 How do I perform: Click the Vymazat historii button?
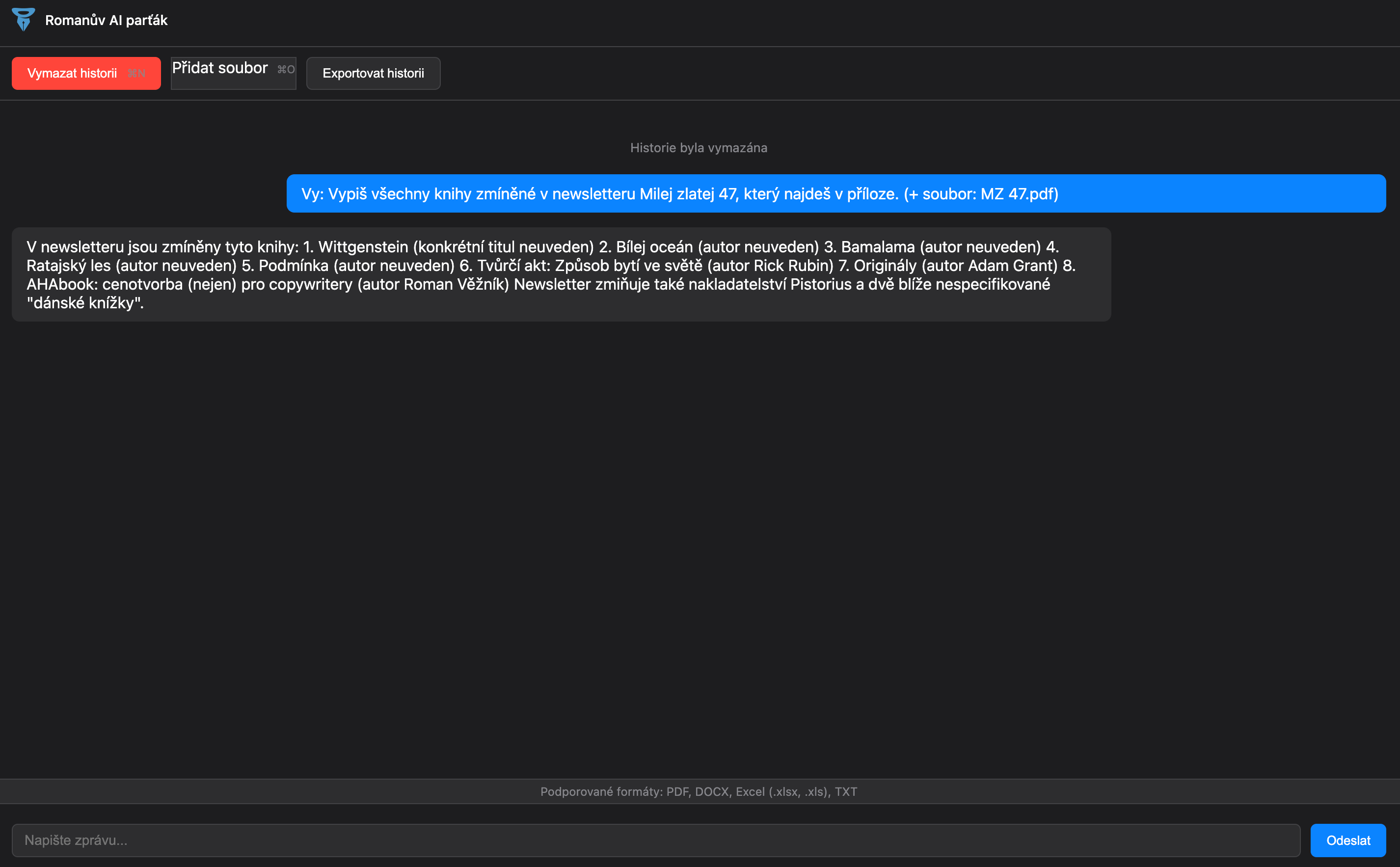[86, 73]
